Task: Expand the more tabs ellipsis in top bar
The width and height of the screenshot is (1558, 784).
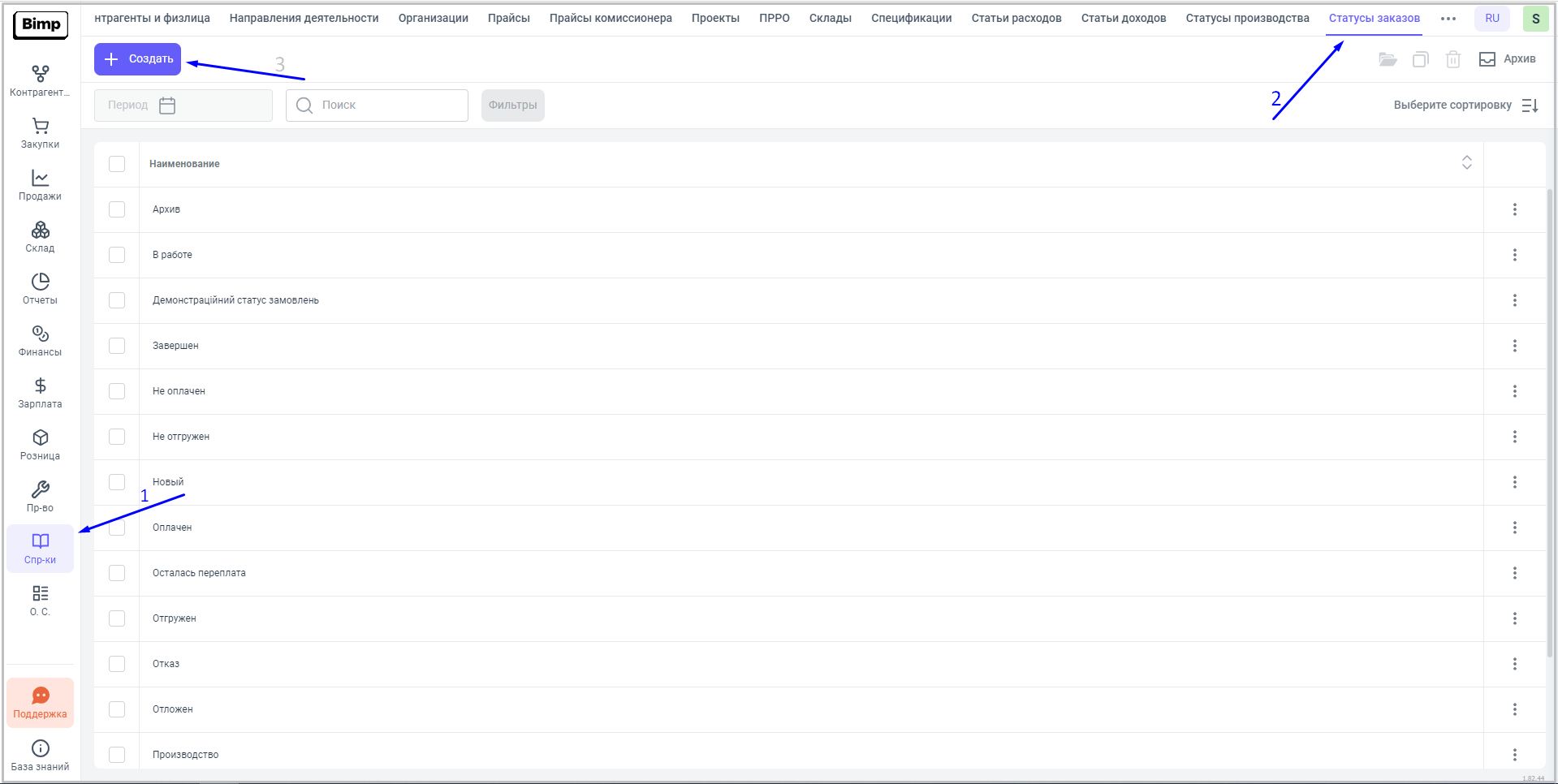Action: click(1448, 19)
